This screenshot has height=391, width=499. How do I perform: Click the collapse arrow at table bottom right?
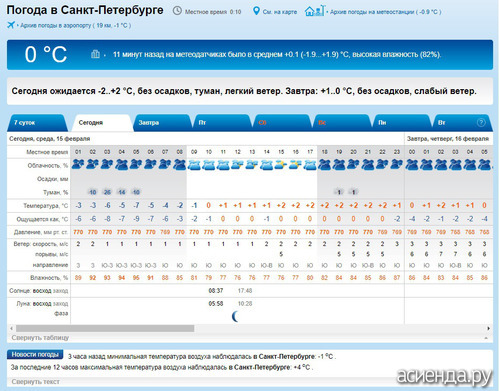pyautogui.click(x=486, y=338)
